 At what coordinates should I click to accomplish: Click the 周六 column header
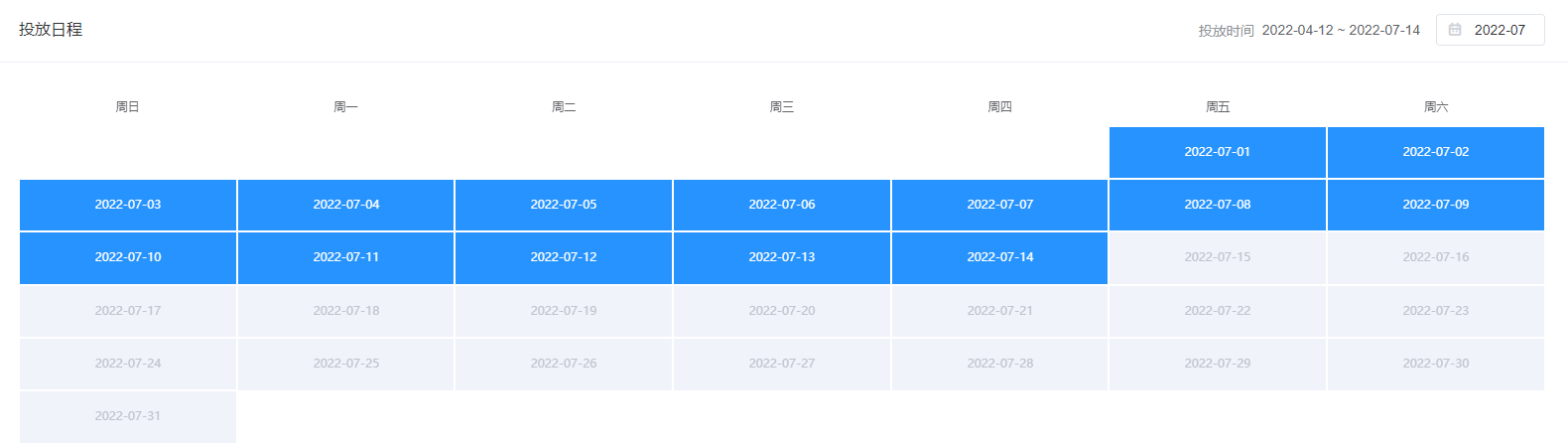coord(1436,106)
